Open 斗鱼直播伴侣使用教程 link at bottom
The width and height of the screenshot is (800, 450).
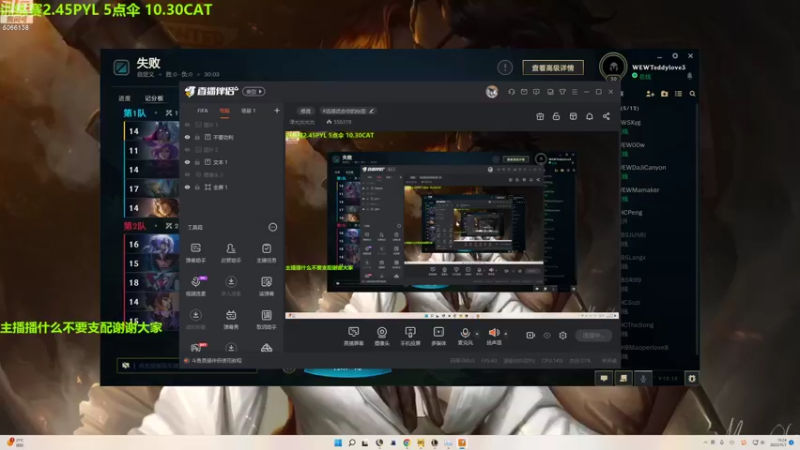(x=217, y=360)
